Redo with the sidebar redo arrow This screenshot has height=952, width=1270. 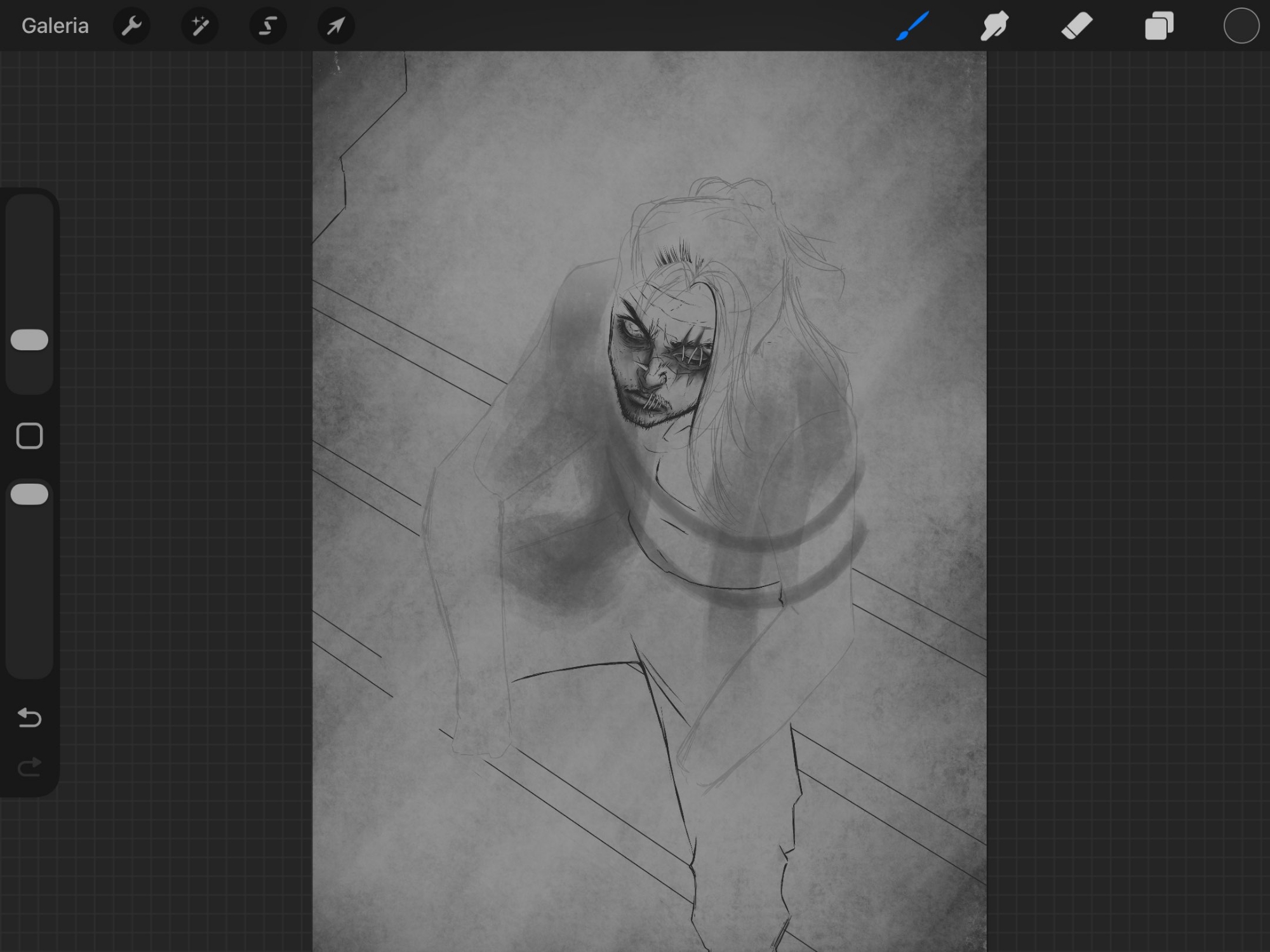[29, 767]
